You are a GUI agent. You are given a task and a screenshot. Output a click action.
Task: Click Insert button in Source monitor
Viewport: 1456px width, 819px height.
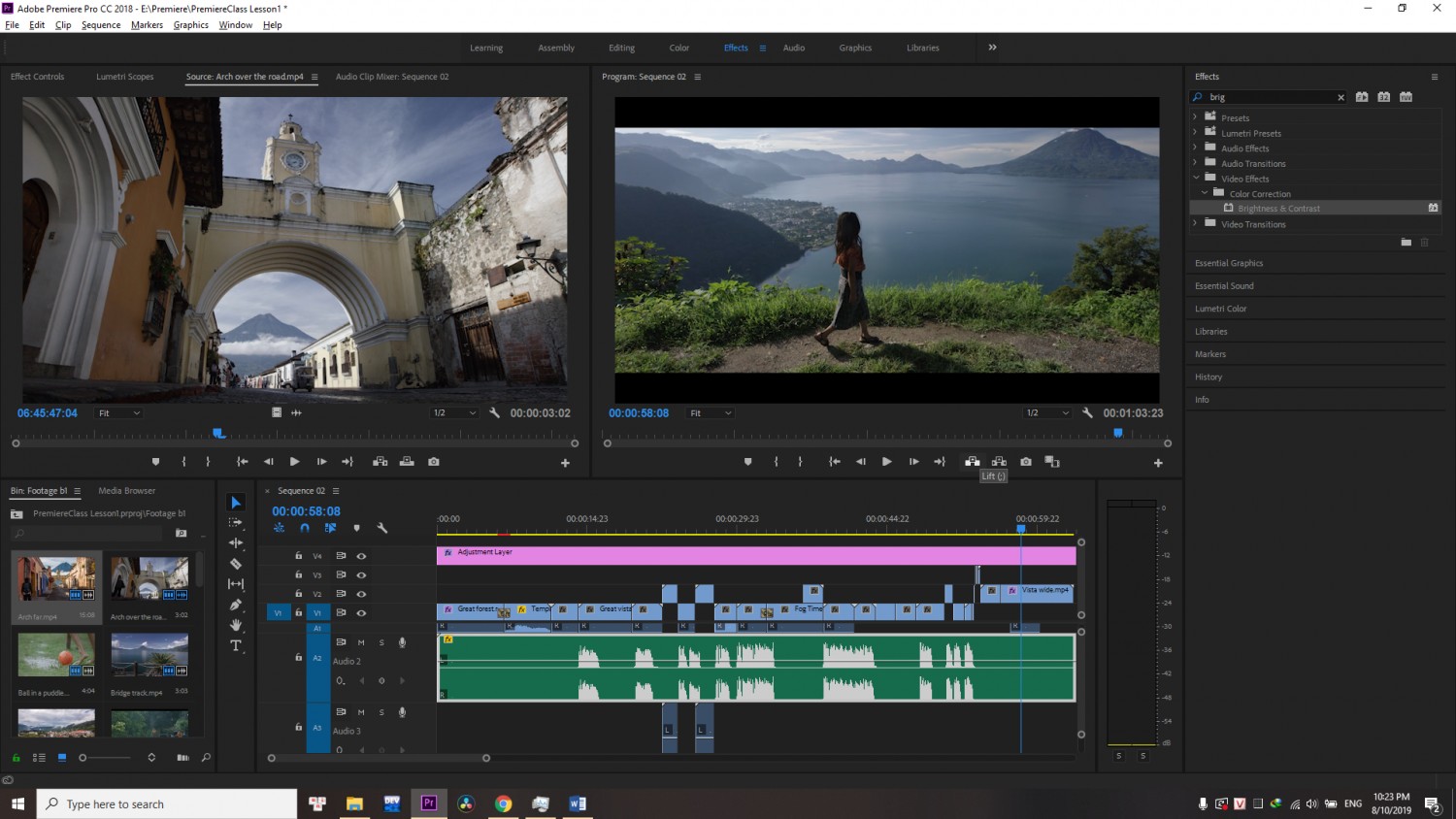380,462
